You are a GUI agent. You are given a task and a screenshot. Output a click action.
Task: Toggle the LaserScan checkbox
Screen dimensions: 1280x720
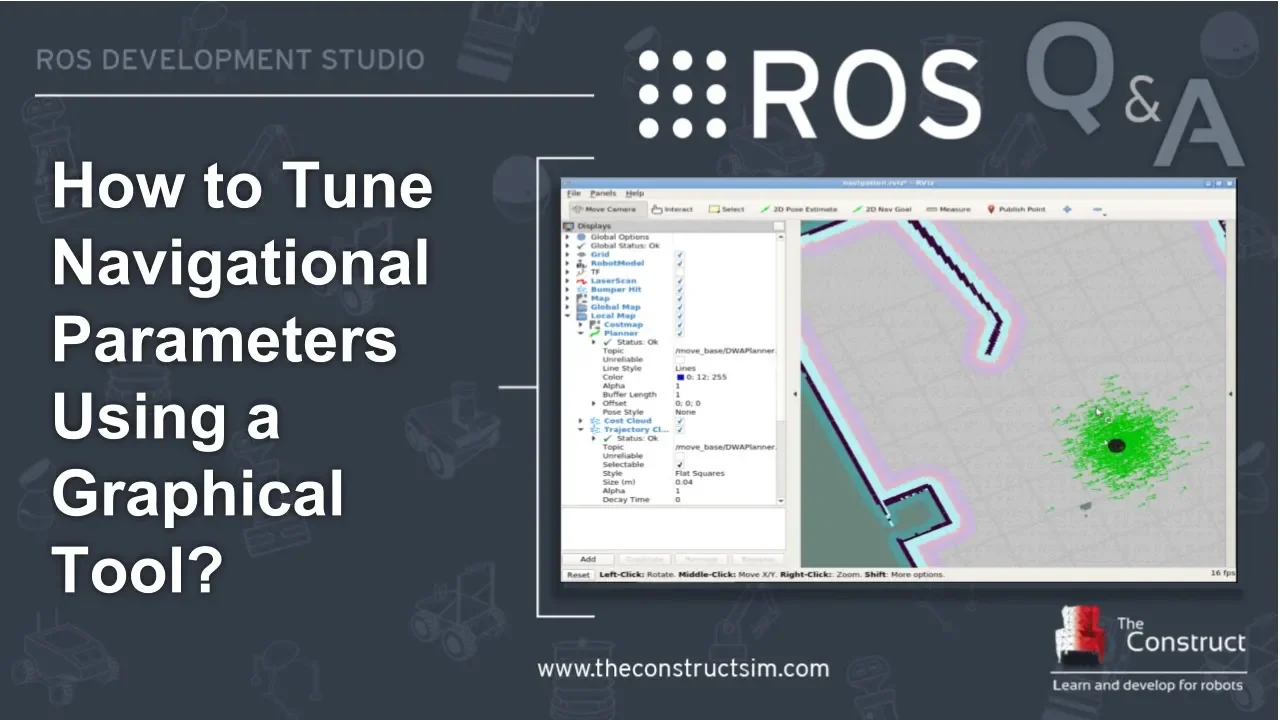680,281
